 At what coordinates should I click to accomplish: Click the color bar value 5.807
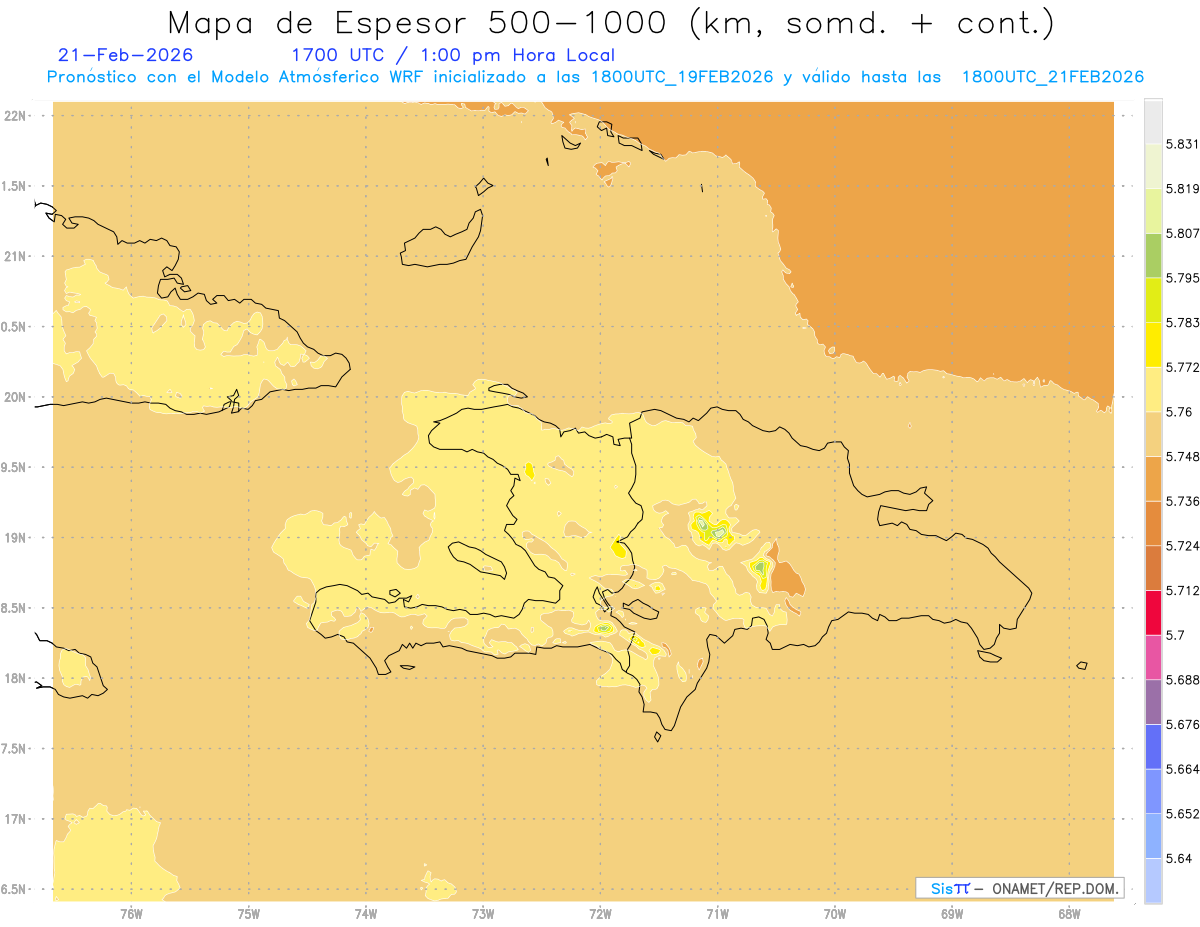(x=1182, y=233)
